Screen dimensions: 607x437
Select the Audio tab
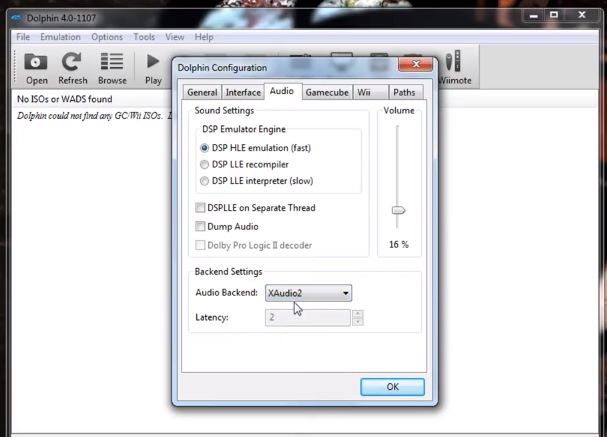pos(282,91)
